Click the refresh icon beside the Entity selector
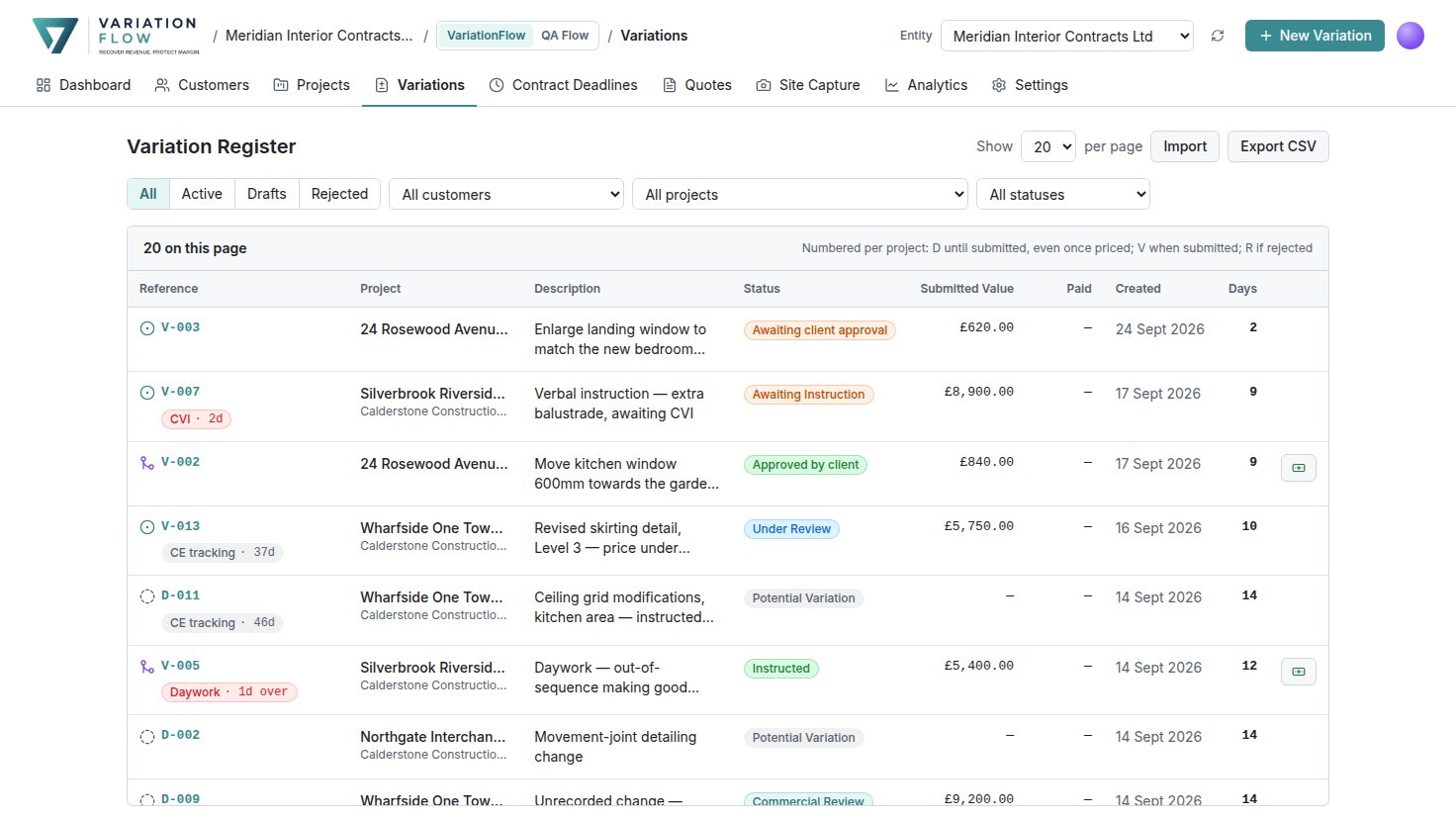The image size is (1456, 819). coord(1218,36)
